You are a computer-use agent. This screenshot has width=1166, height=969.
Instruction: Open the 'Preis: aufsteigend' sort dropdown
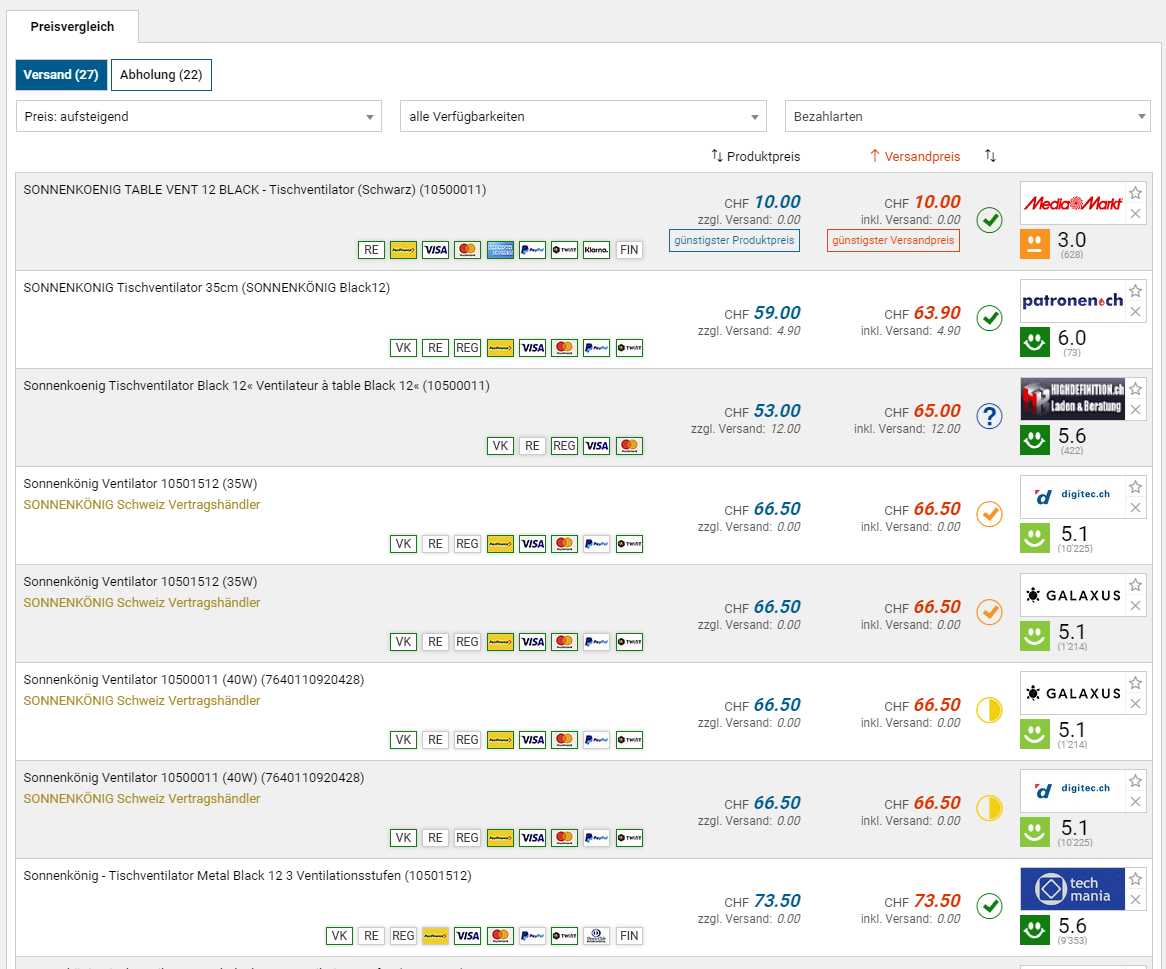tap(199, 117)
